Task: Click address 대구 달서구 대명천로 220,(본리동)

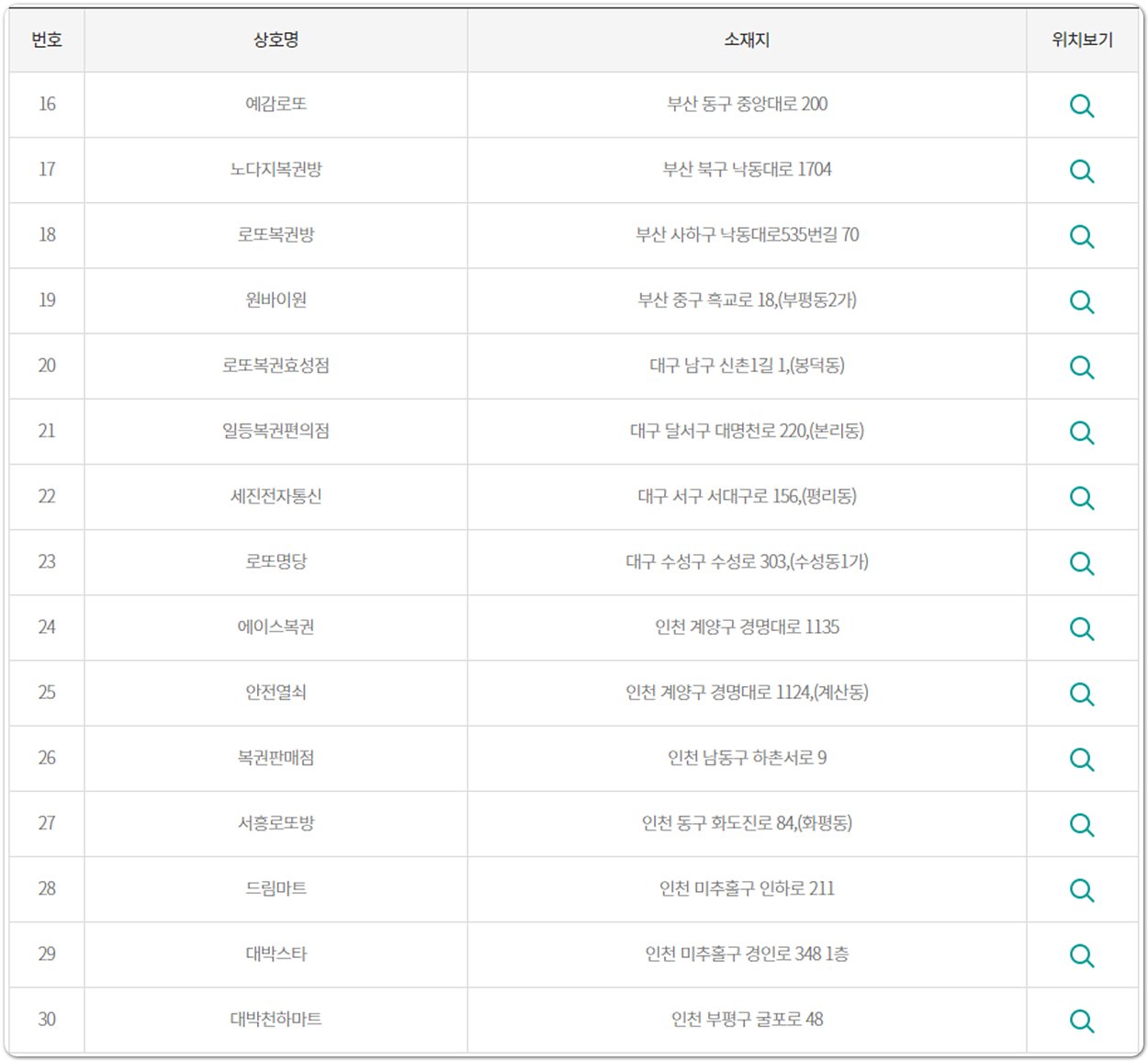Action: pyautogui.click(x=747, y=430)
